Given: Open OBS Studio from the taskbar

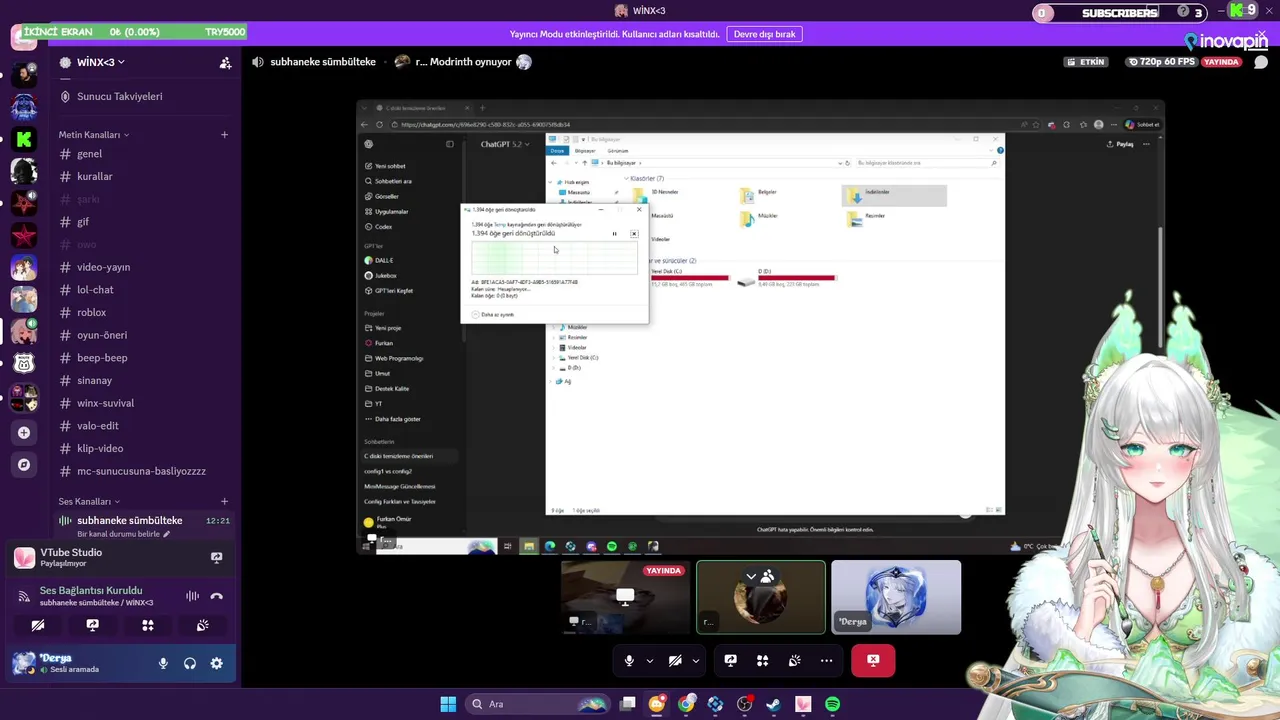Looking at the screenshot, I should (x=744, y=704).
